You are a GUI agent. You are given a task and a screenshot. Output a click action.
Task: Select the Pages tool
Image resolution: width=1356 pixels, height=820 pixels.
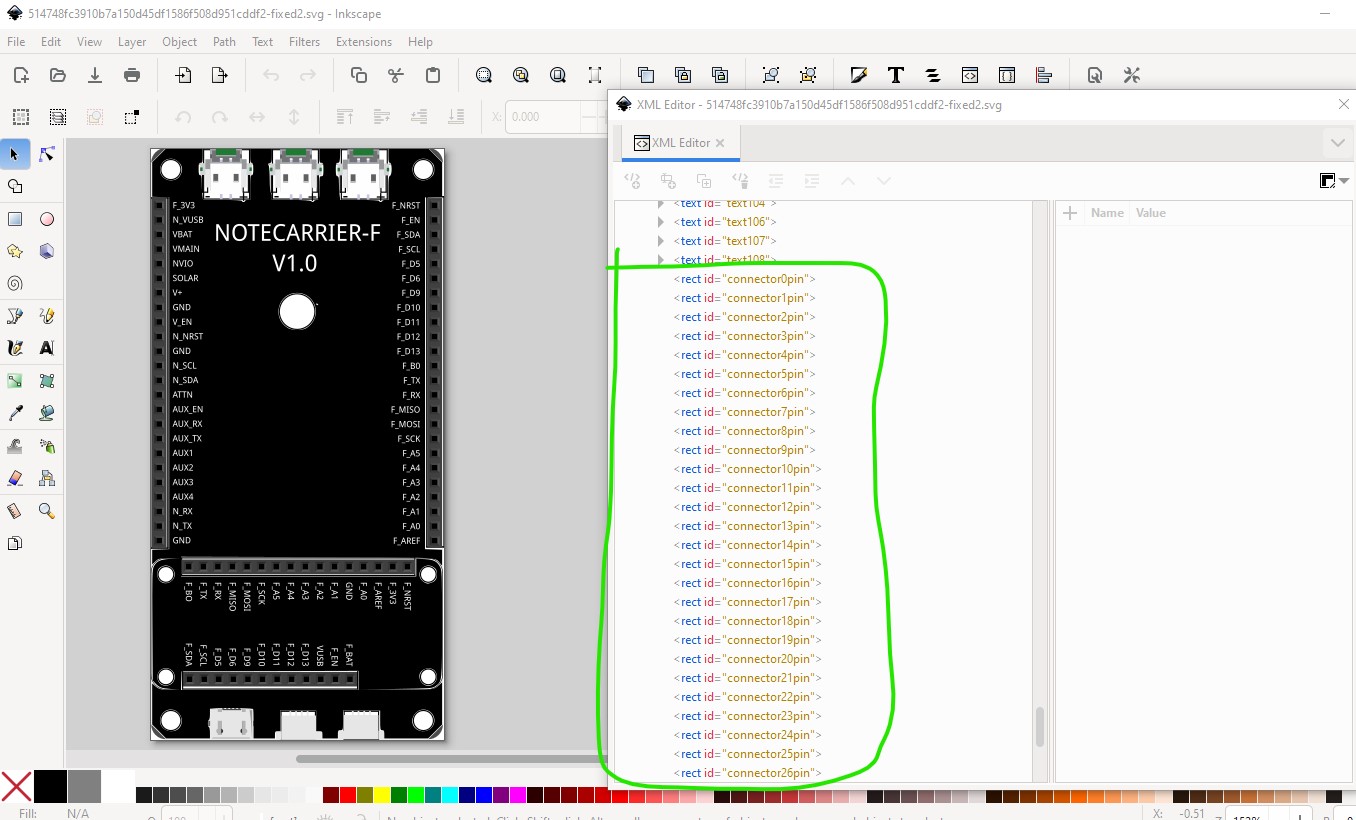[15, 543]
